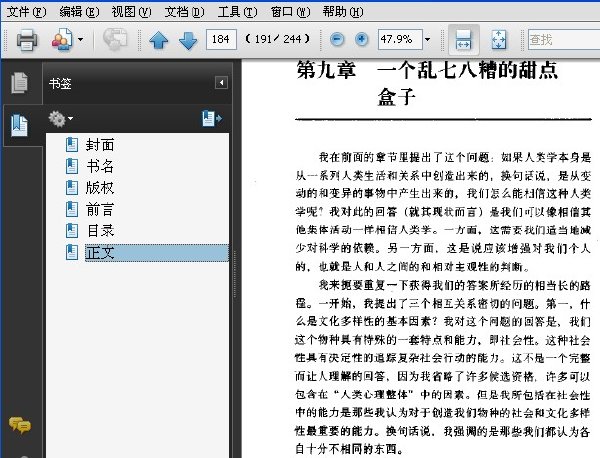Click the Print icon
The width and height of the screenshot is (600, 458).
click(x=27, y=39)
